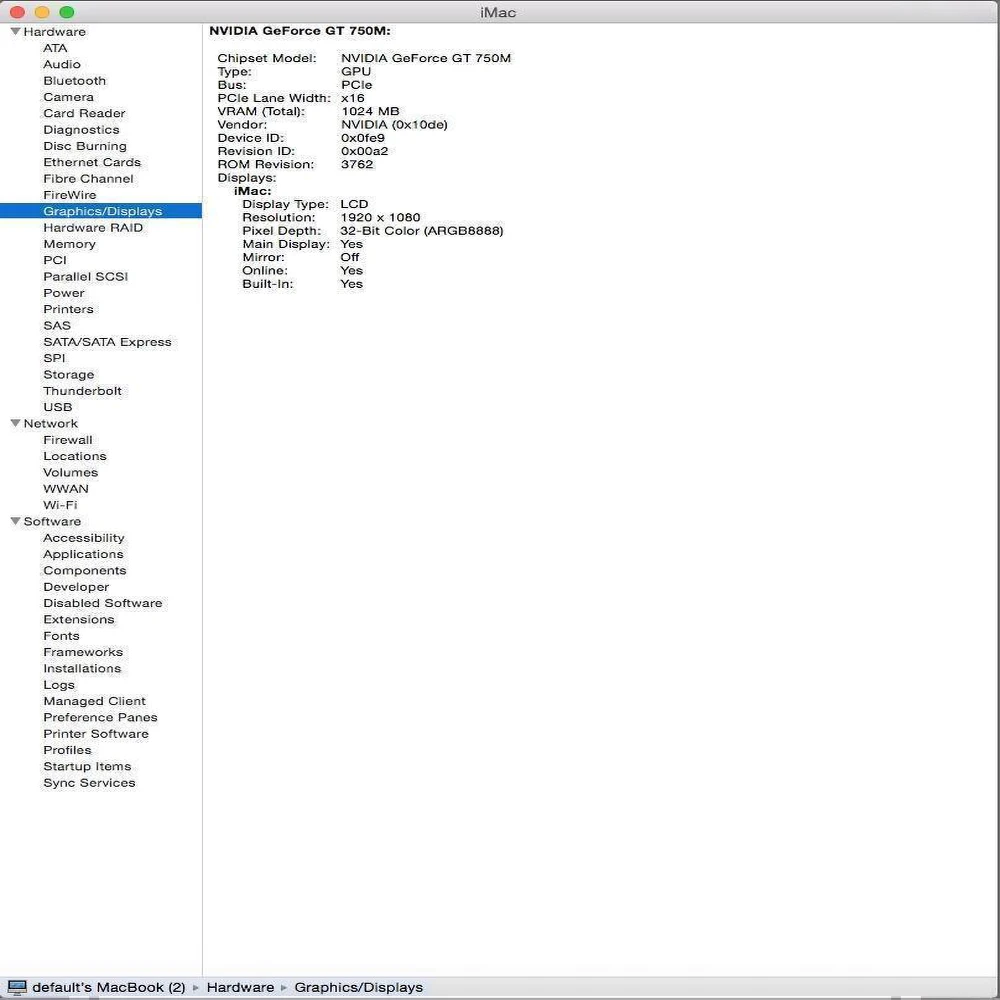Show Installations history

pyautogui.click(x=82, y=668)
